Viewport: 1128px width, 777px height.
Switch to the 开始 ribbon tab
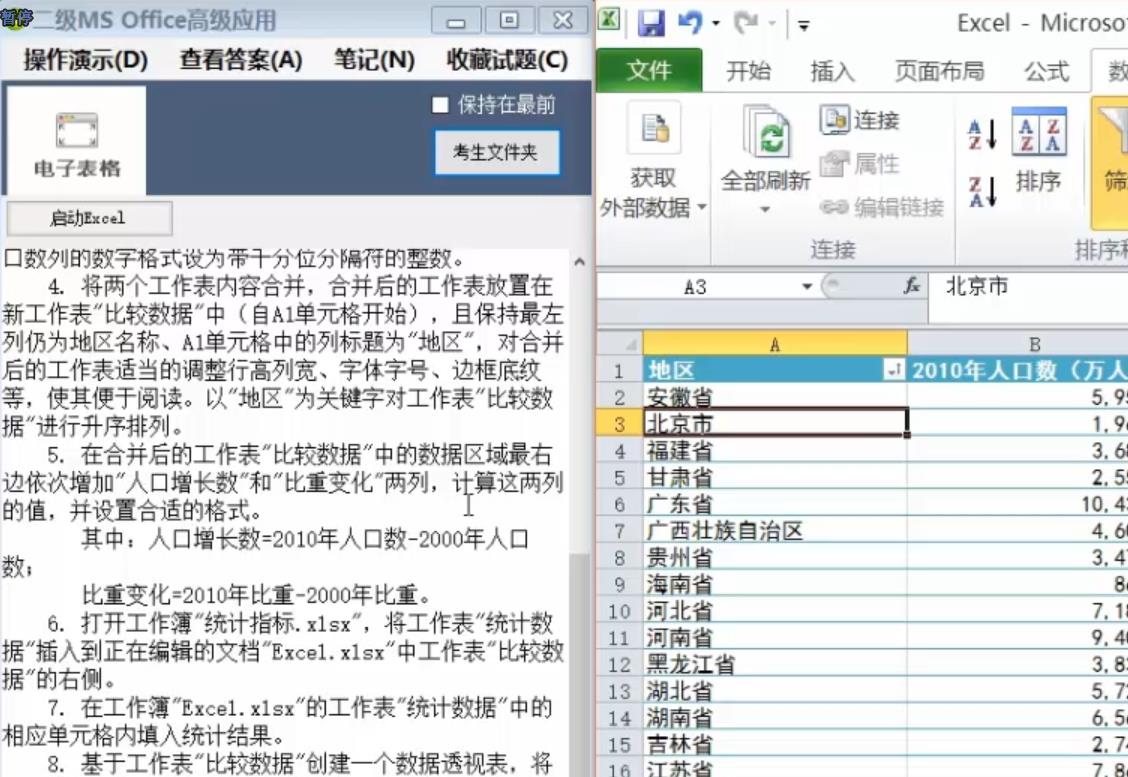[748, 71]
